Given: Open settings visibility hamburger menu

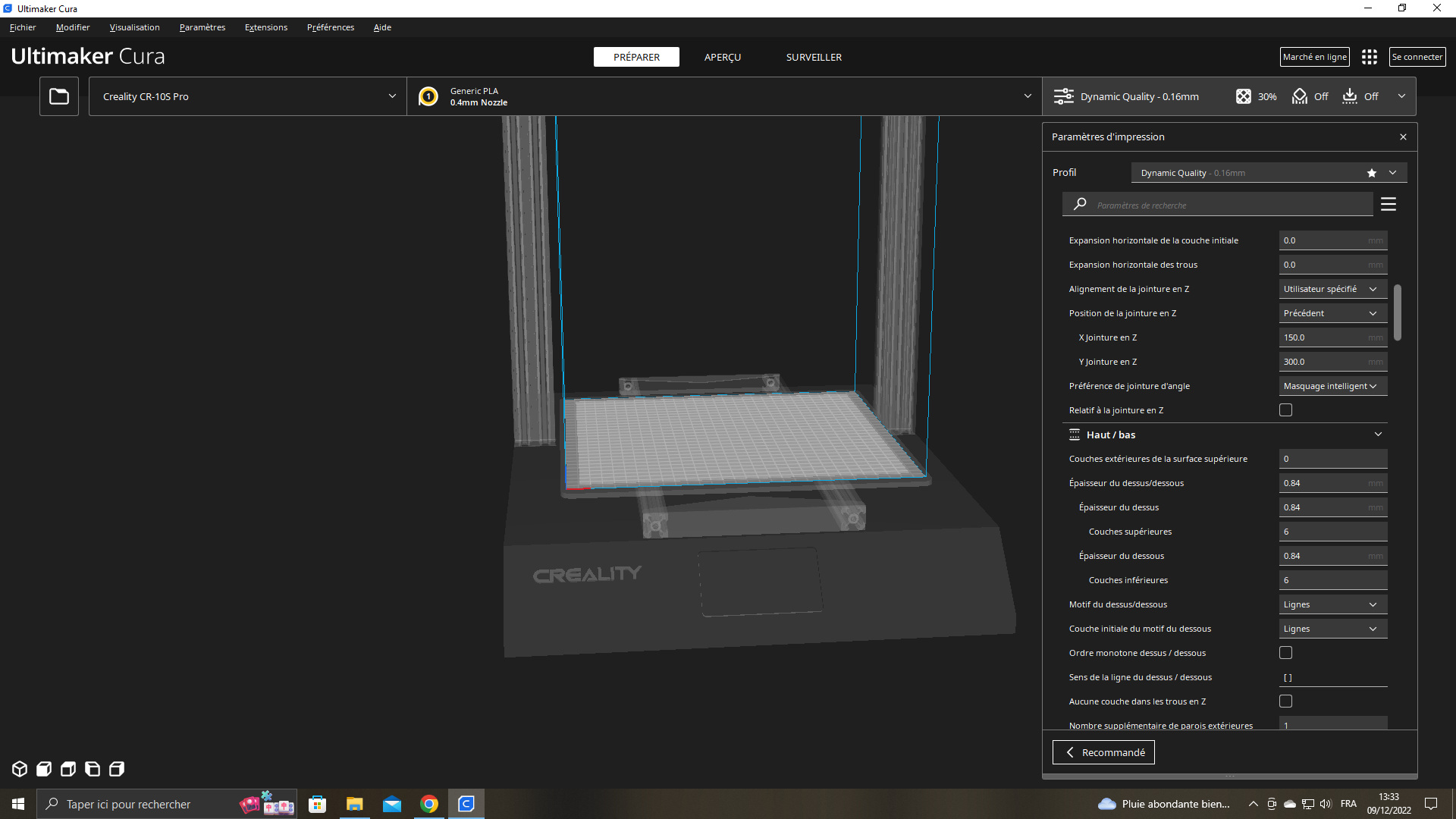Looking at the screenshot, I should point(1389,204).
